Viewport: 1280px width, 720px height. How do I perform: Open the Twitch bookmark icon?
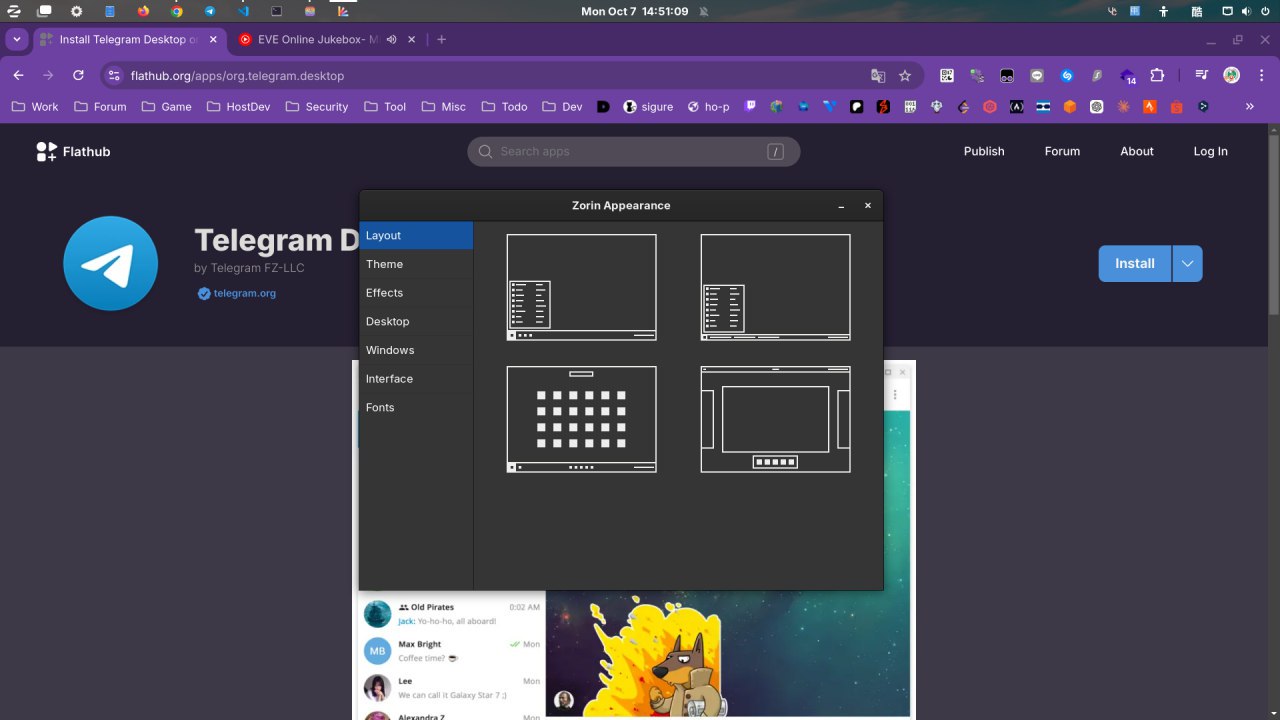pyautogui.click(x=751, y=107)
